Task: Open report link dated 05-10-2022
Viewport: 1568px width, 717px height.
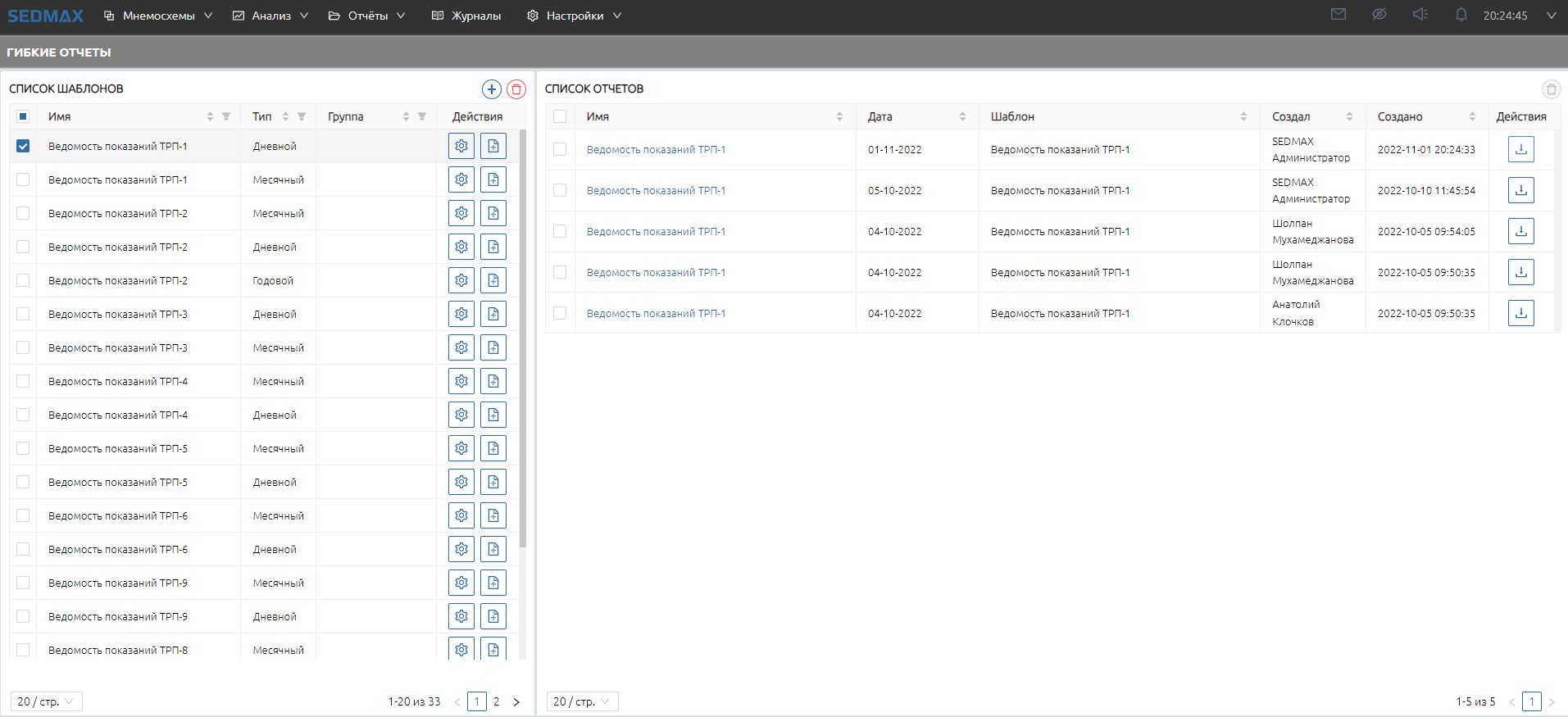Action: pos(656,191)
